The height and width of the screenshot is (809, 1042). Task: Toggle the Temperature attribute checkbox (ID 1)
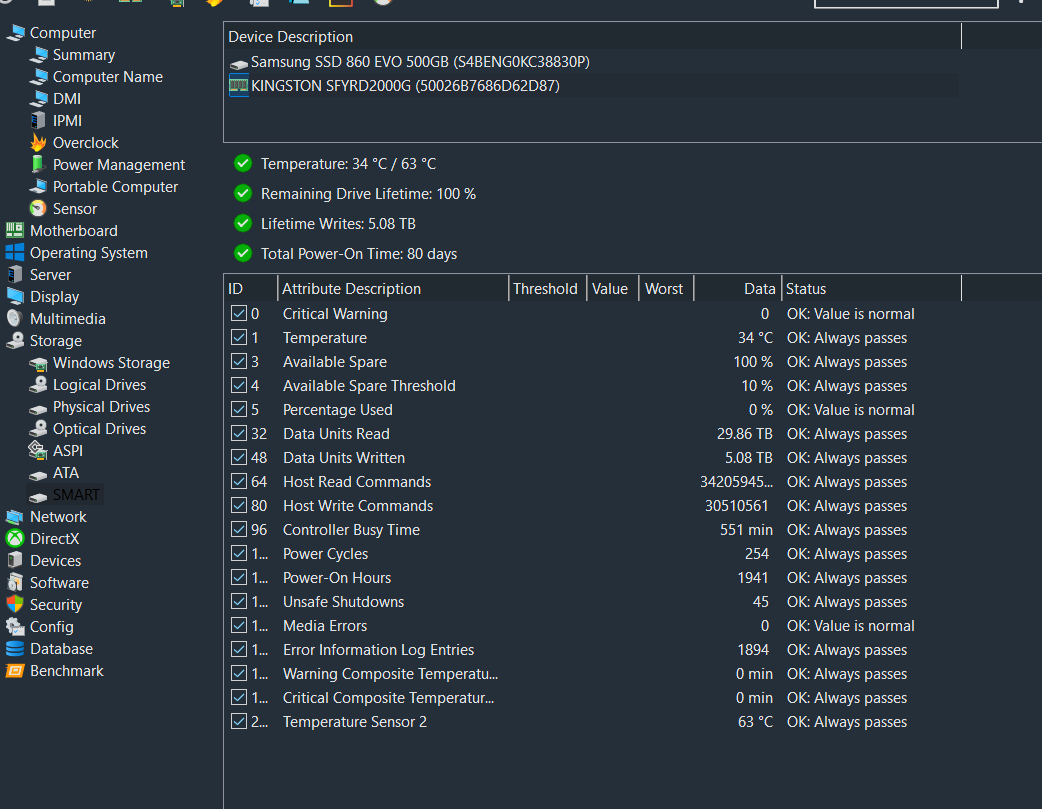tap(239, 337)
